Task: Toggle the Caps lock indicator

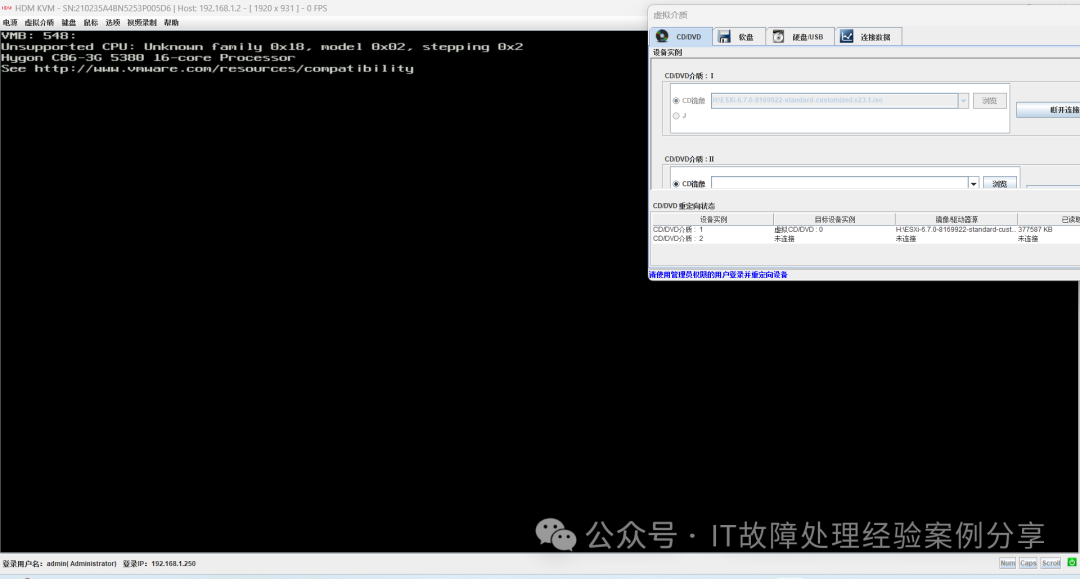Action: point(1028,563)
